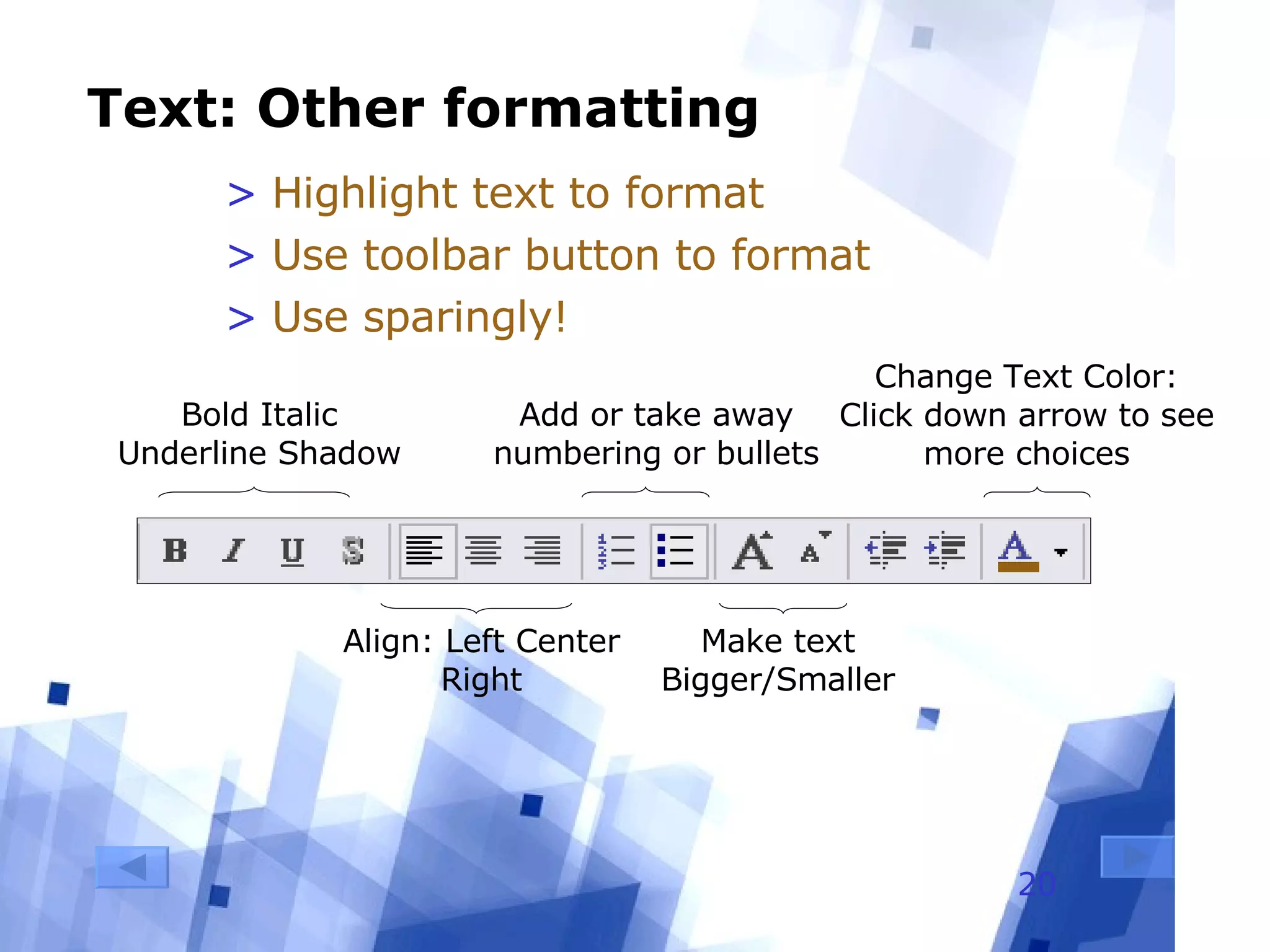The height and width of the screenshot is (952, 1270).
Task: Click the 'Highlight text to format' bullet
Action: [518, 193]
